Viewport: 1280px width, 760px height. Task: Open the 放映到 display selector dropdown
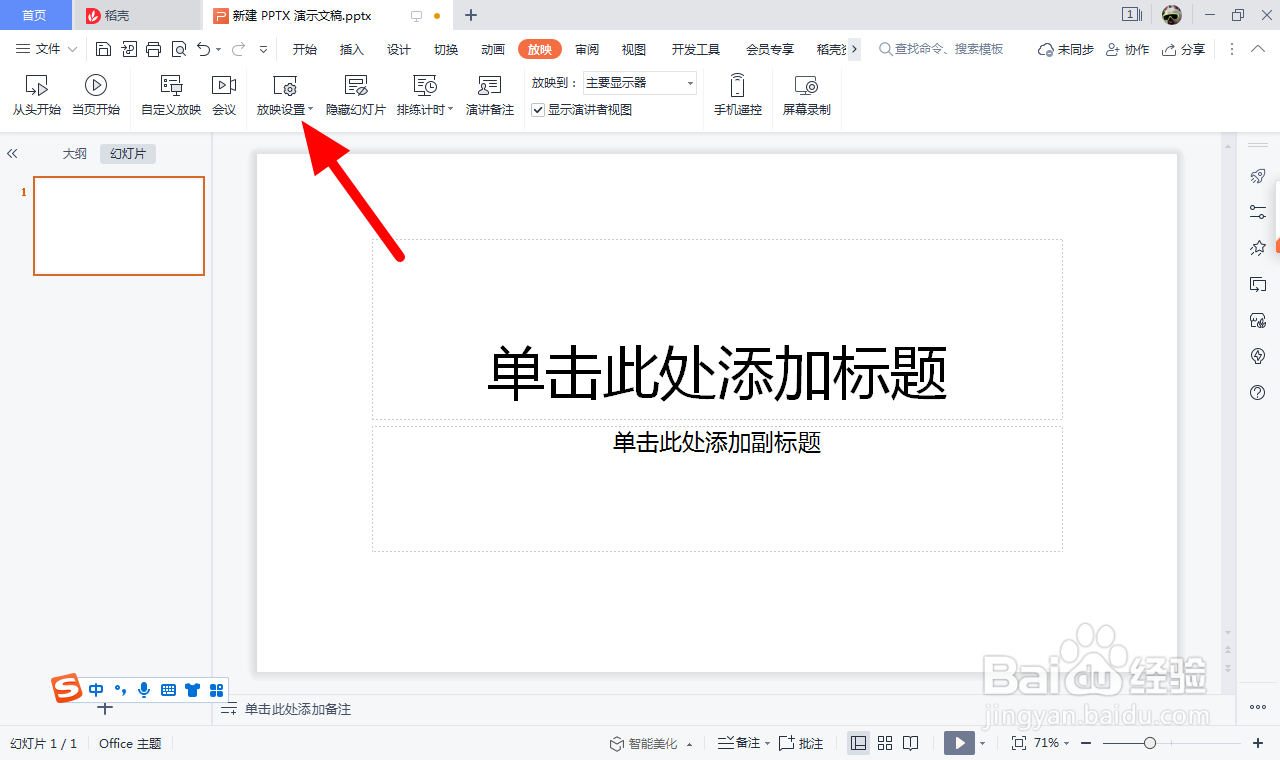point(691,83)
